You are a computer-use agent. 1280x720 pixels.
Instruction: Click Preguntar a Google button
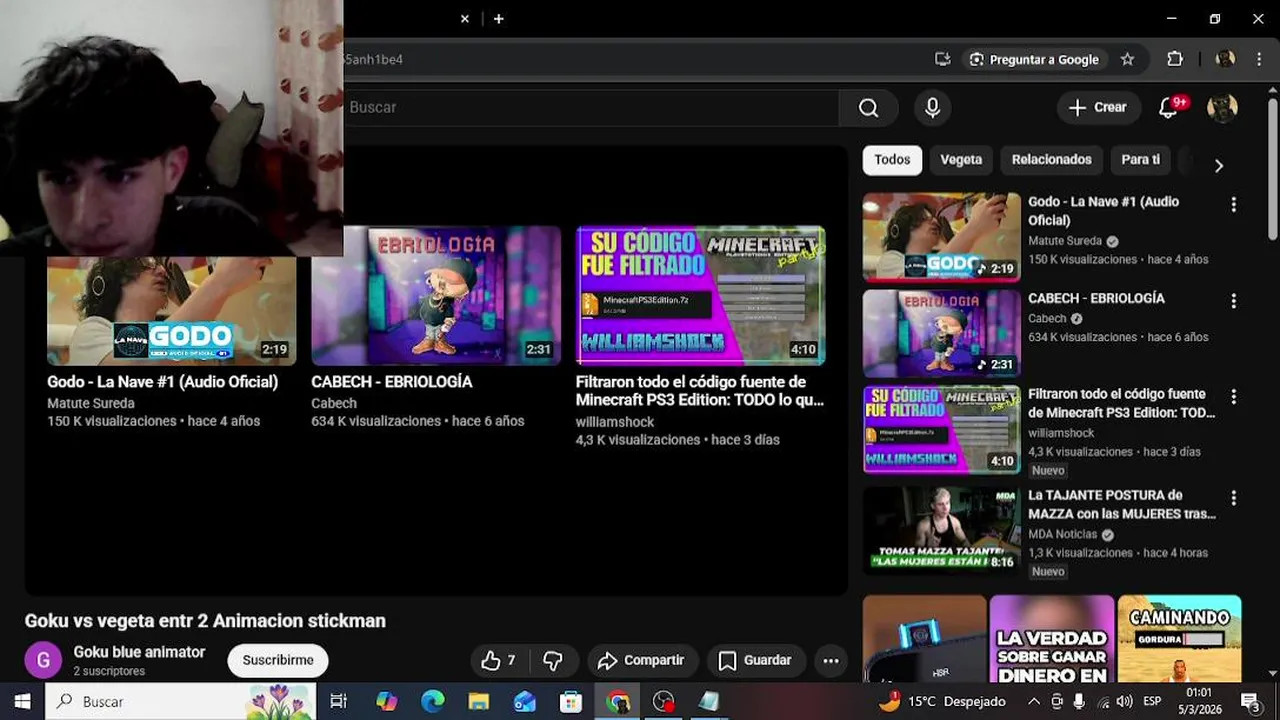pyautogui.click(x=1034, y=60)
